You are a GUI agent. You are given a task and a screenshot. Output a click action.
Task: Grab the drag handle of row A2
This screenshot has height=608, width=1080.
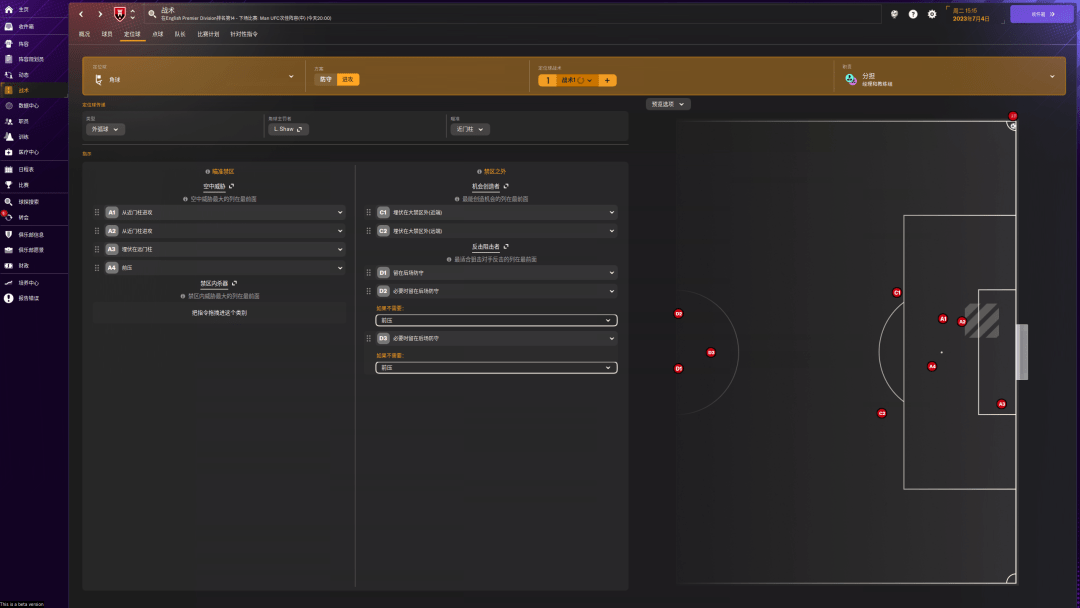coord(97,231)
